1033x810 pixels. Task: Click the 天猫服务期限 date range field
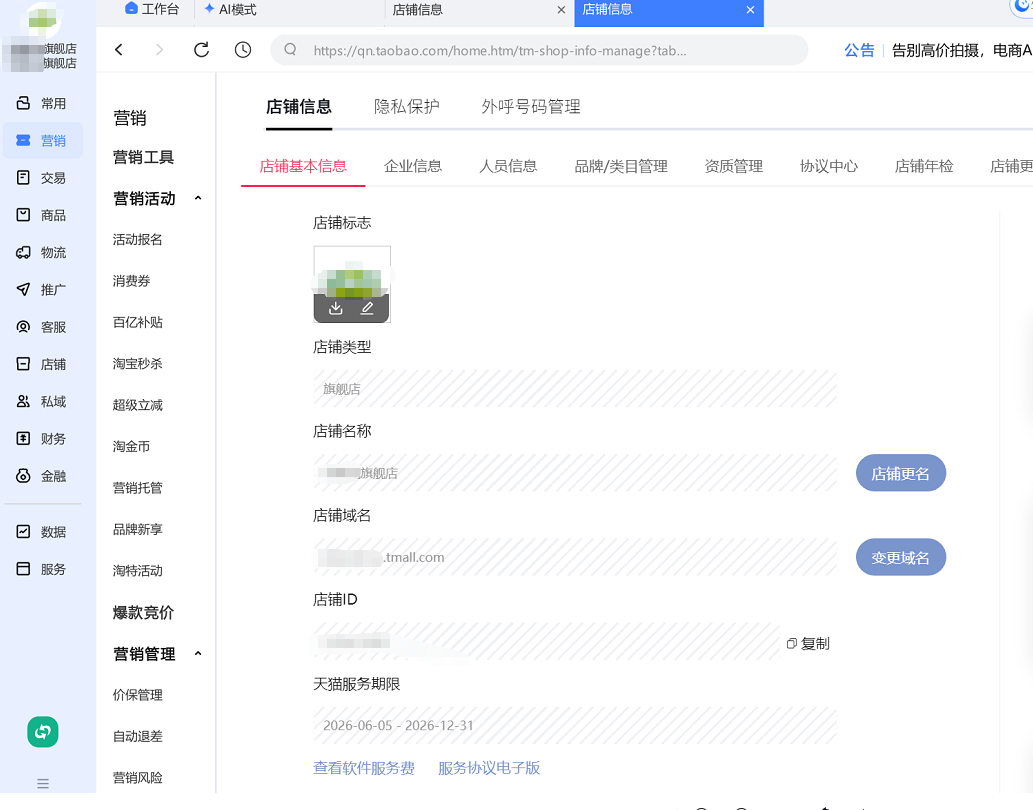click(x=575, y=725)
